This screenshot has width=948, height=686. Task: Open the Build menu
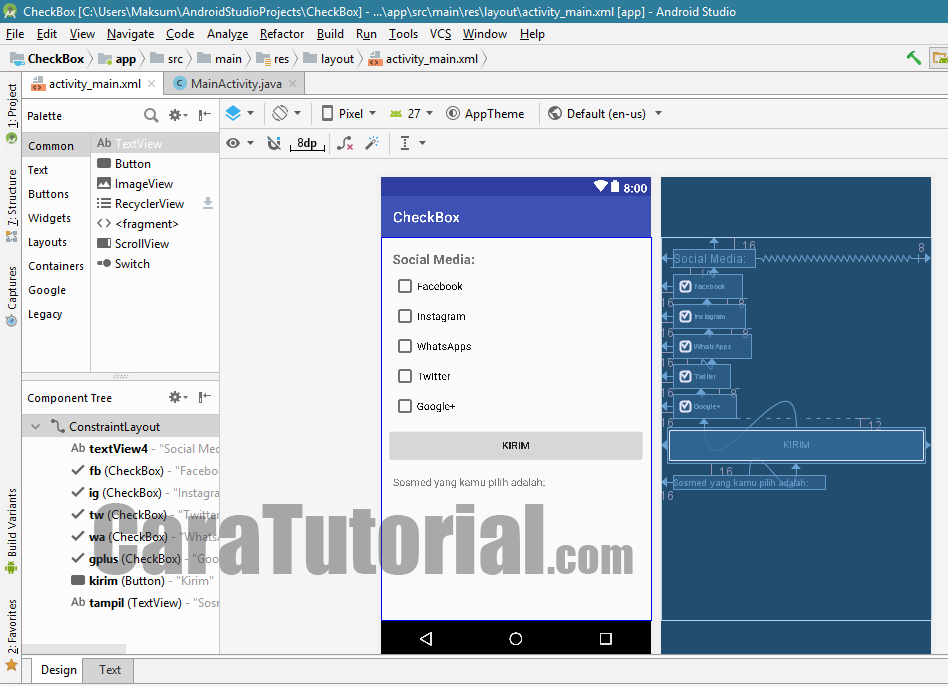click(x=330, y=34)
